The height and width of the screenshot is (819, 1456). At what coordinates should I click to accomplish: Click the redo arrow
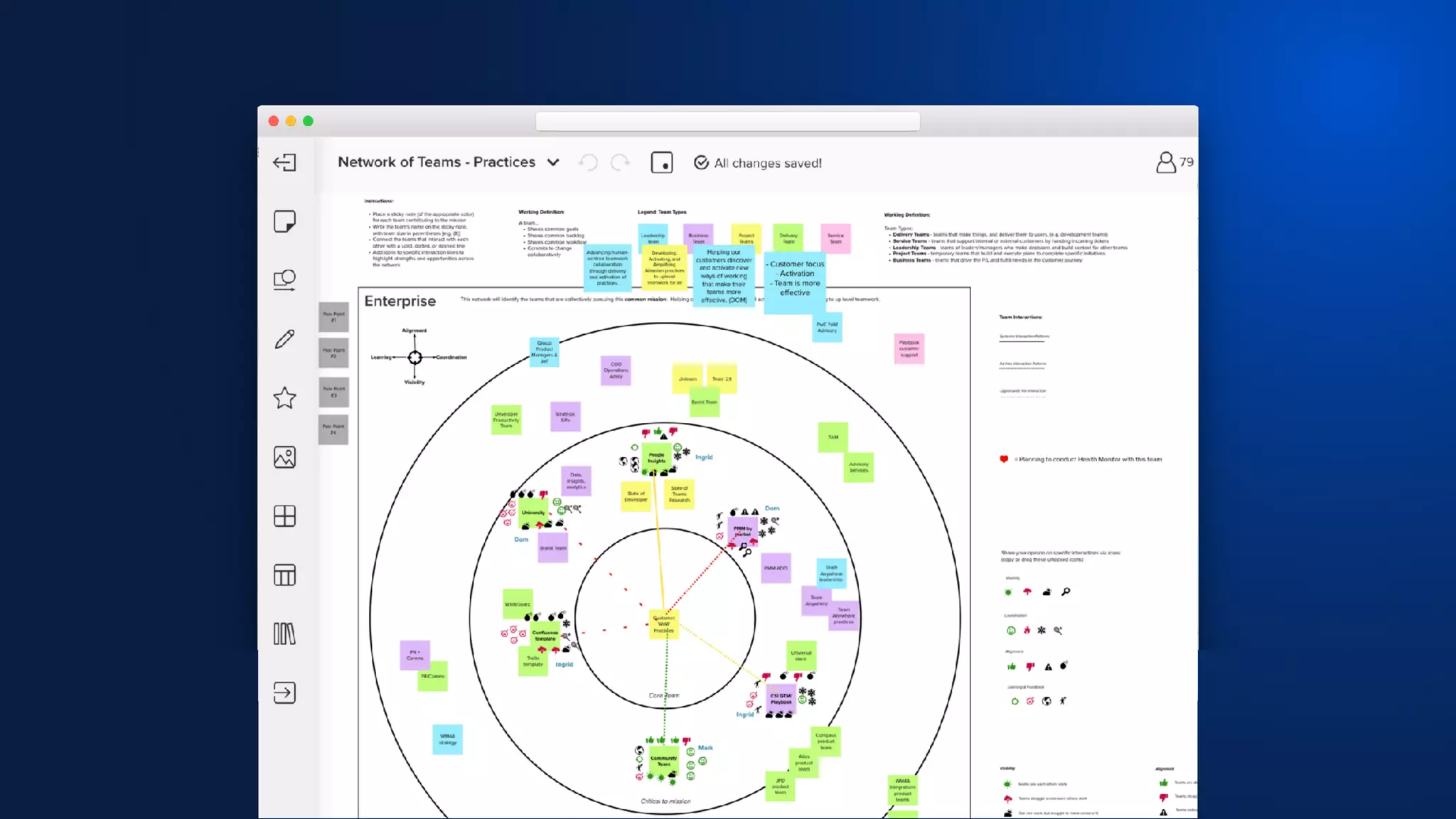[620, 163]
